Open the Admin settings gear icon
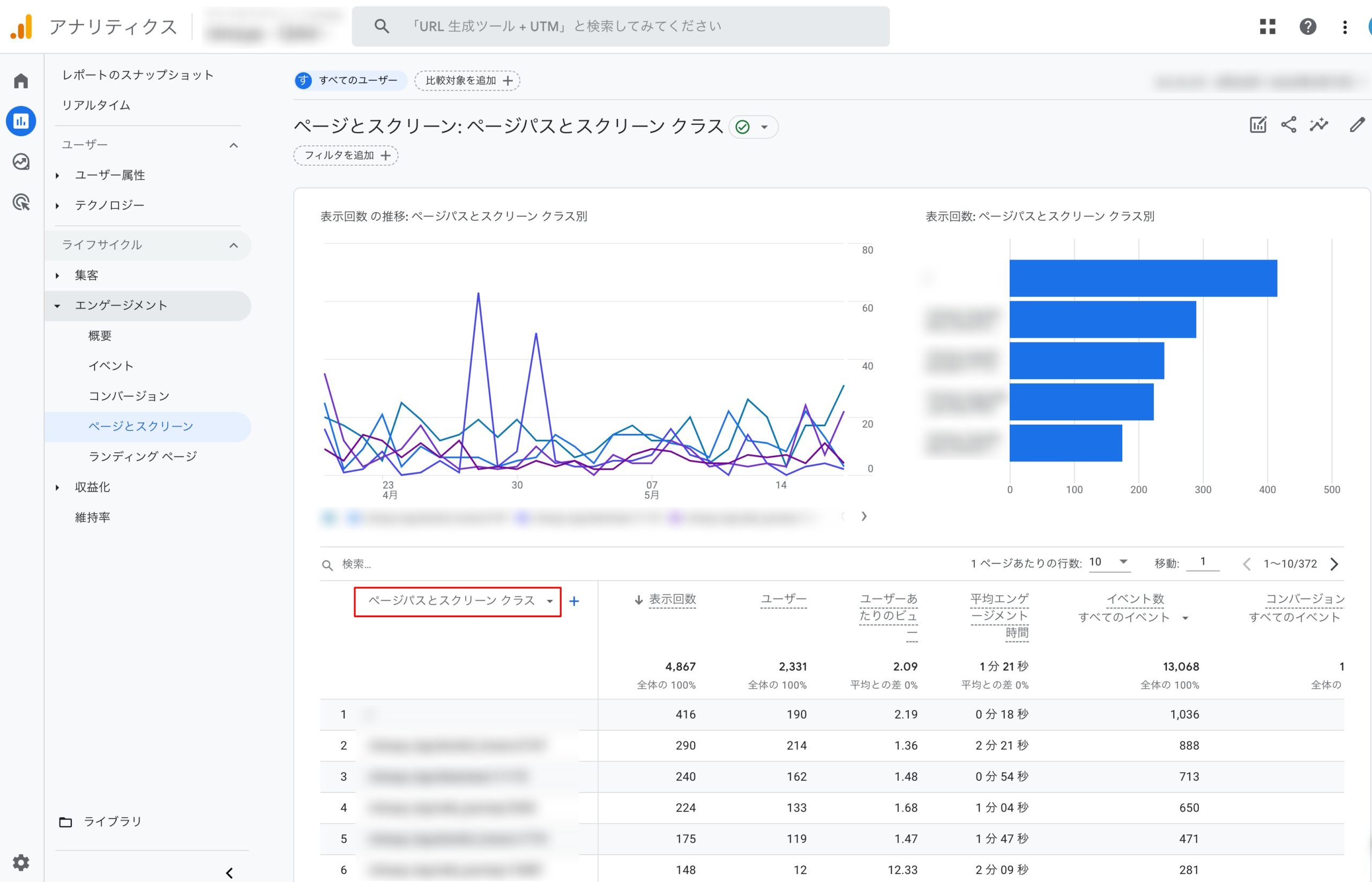Screen dimensions: 1372x882 coord(21,862)
